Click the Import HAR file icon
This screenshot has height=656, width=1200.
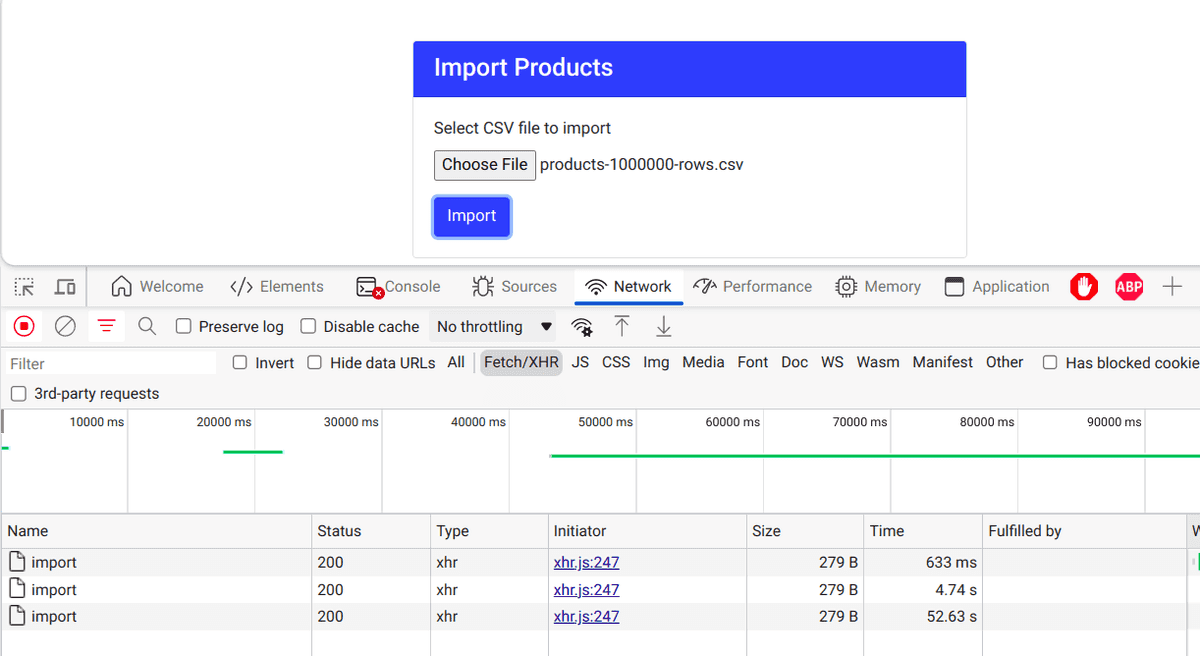point(620,326)
